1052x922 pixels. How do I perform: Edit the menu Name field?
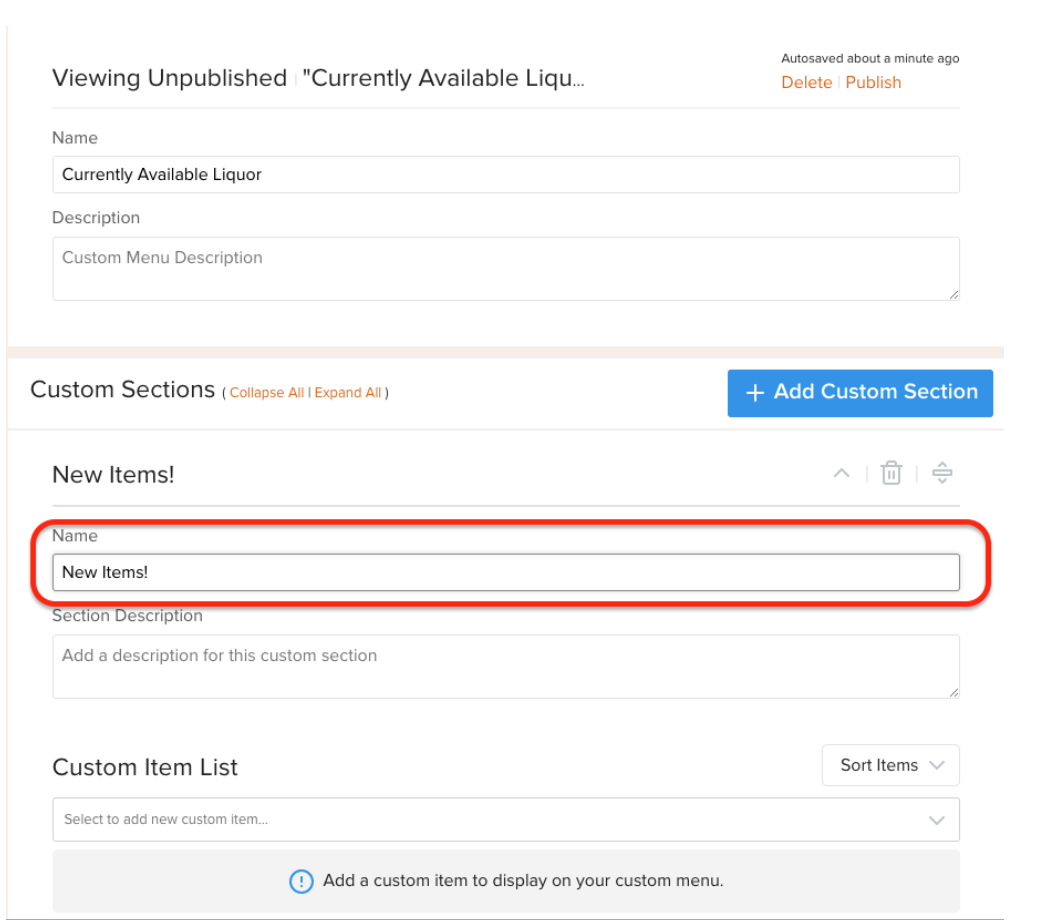pos(506,174)
